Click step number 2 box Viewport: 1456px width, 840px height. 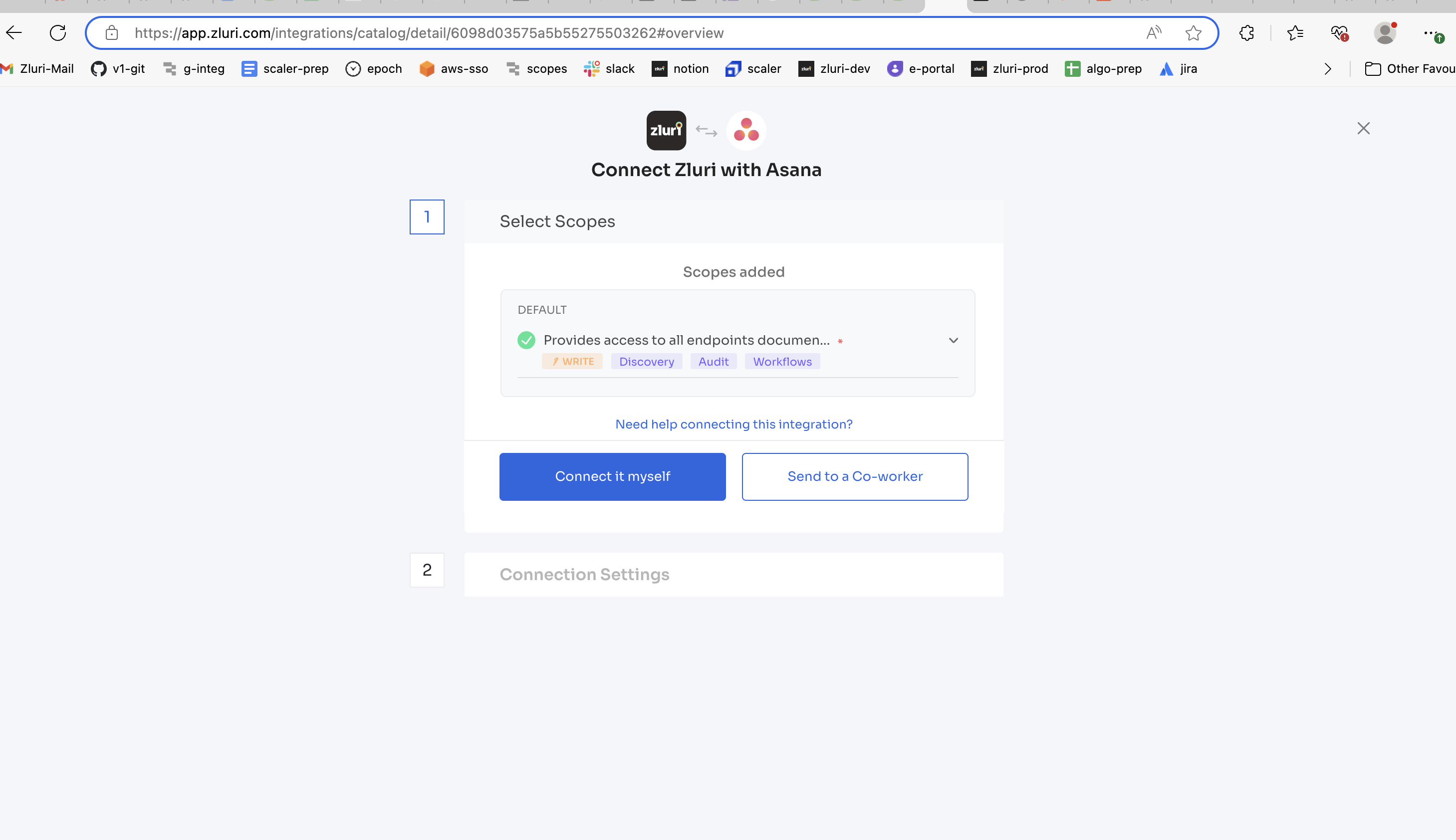[x=427, y=570]
